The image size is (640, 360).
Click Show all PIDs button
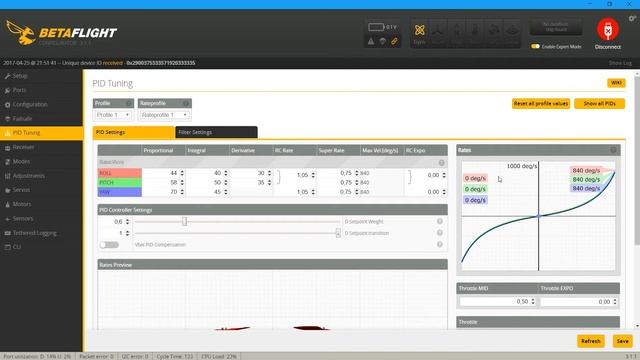[599, 104]
